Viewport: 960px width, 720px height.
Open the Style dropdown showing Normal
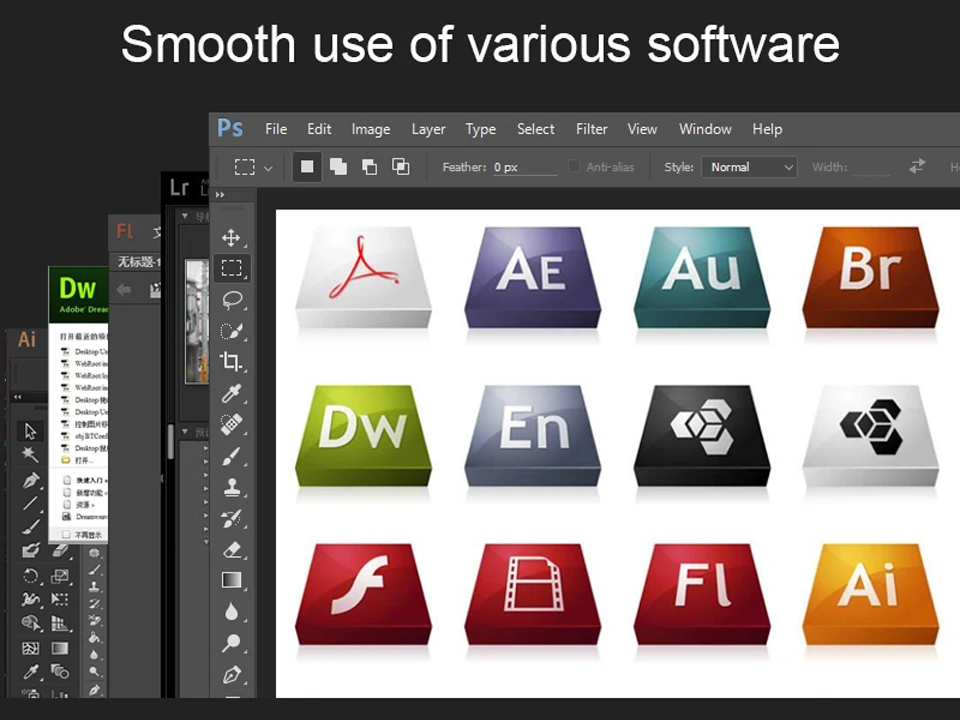coord(749,167)
